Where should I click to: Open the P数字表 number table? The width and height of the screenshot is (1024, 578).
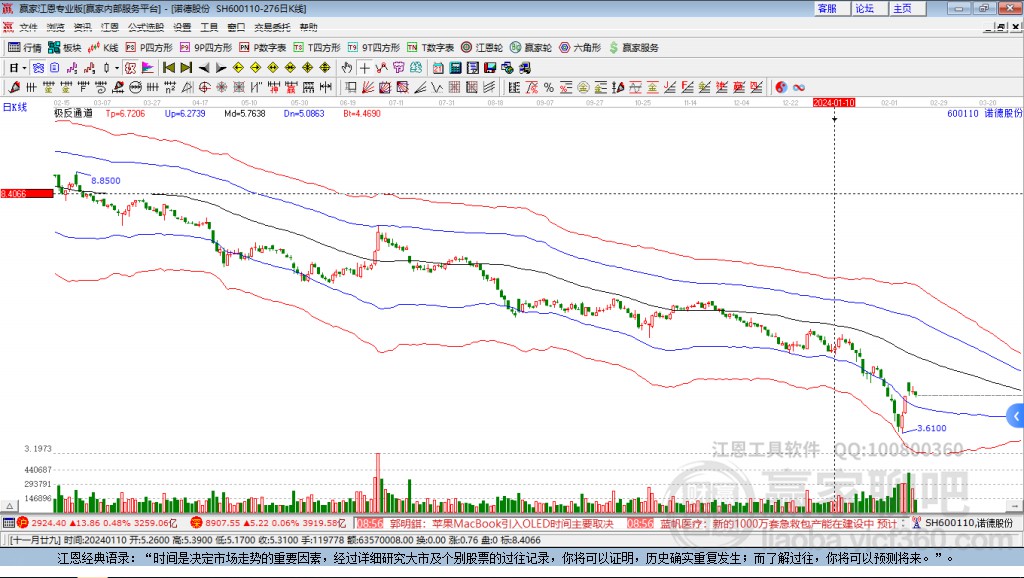(x=263, y=47)
